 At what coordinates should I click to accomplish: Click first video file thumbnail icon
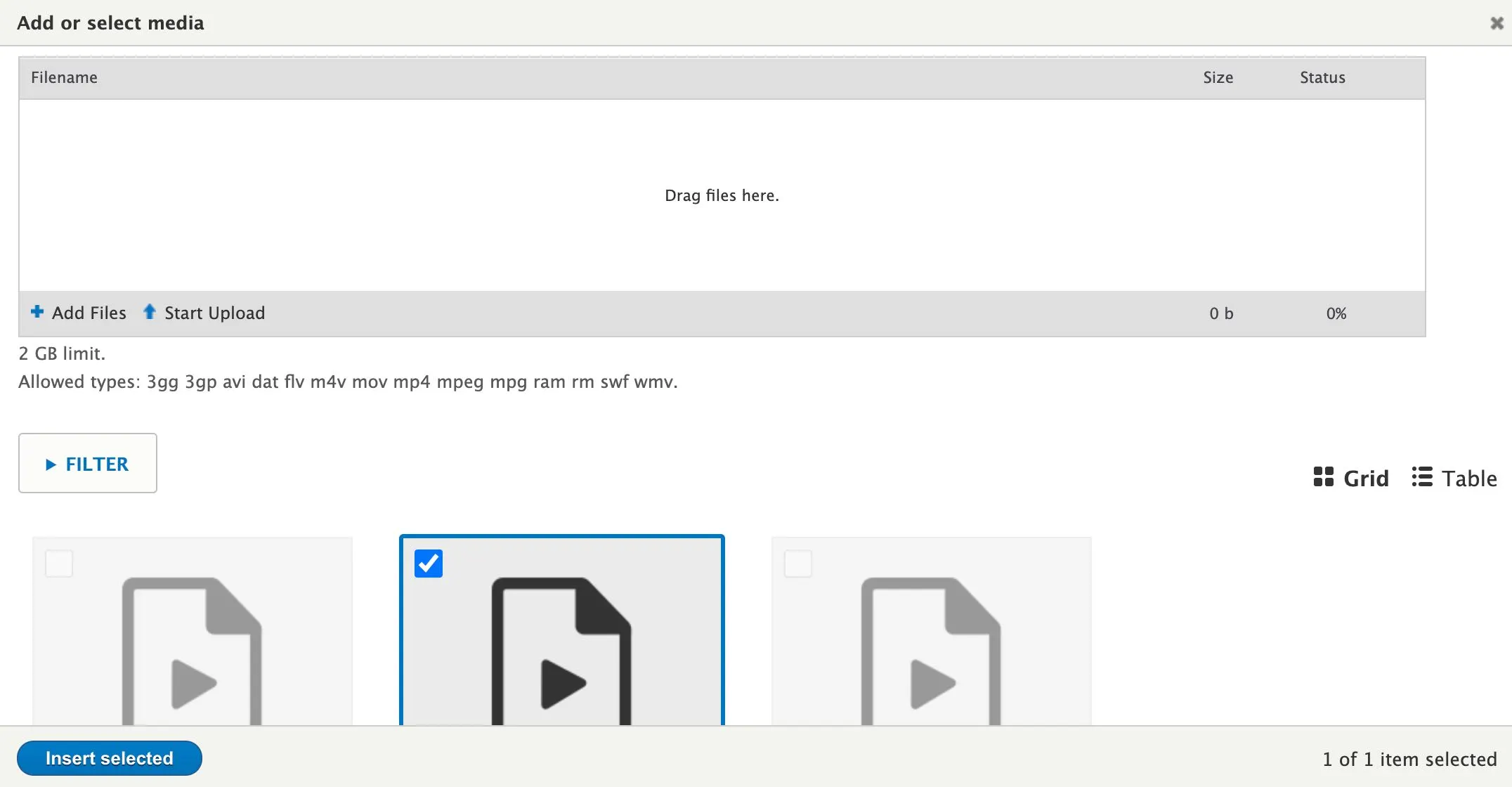tap(192, 650)
